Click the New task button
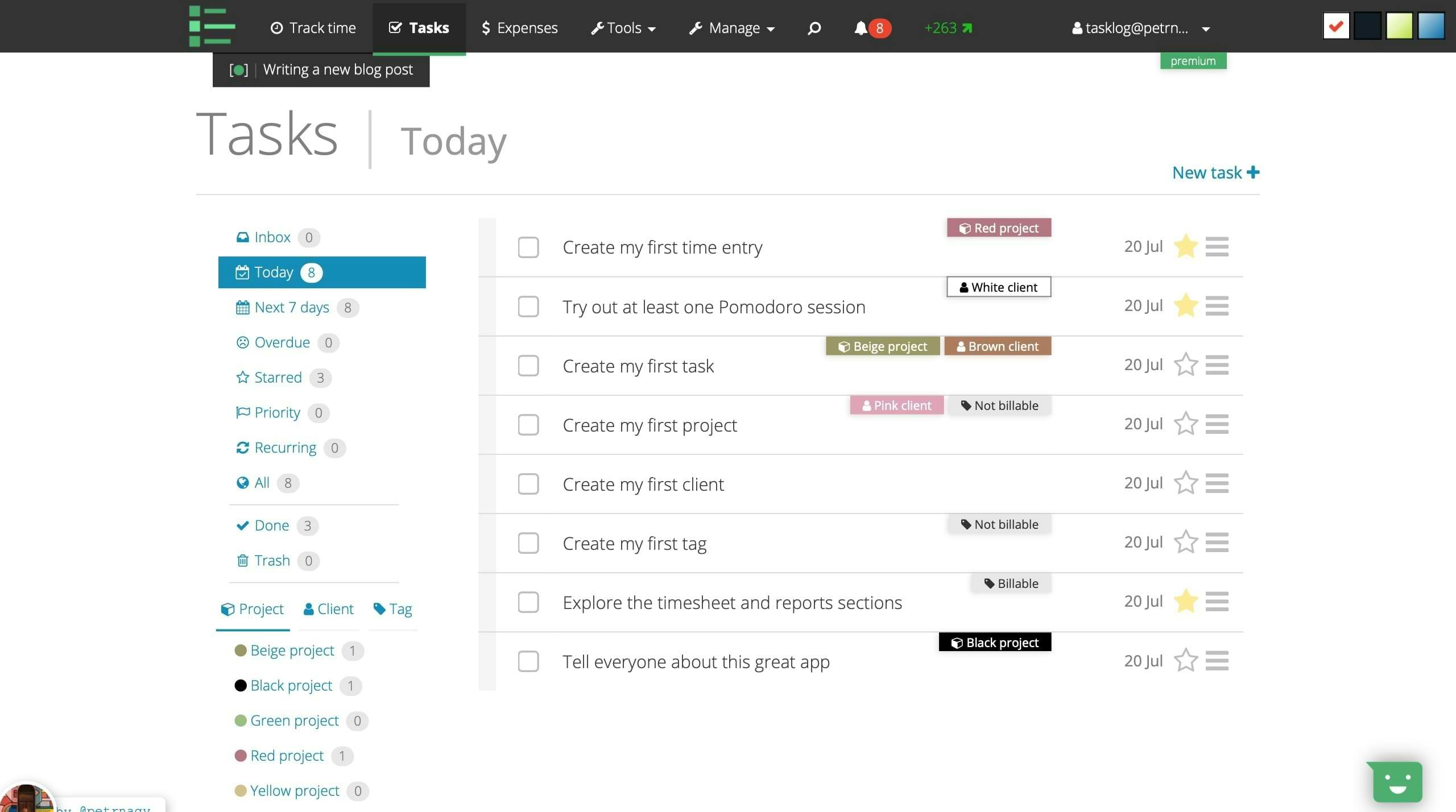Viewport: 1456px width, 812px height. click(x=1215, y=172)
